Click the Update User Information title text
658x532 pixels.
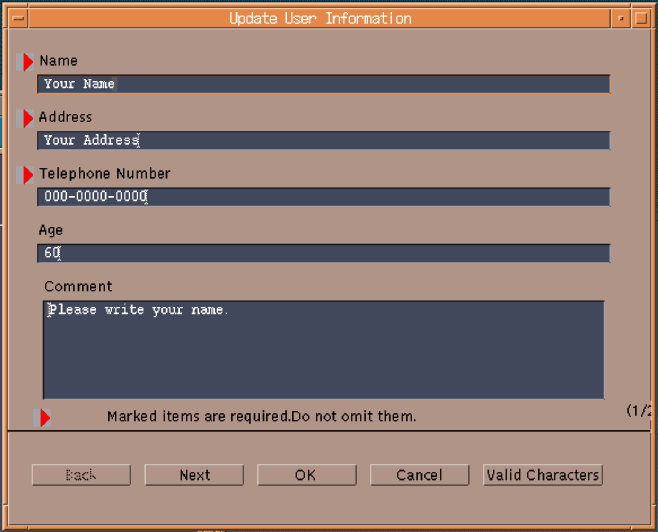(320, 18)
